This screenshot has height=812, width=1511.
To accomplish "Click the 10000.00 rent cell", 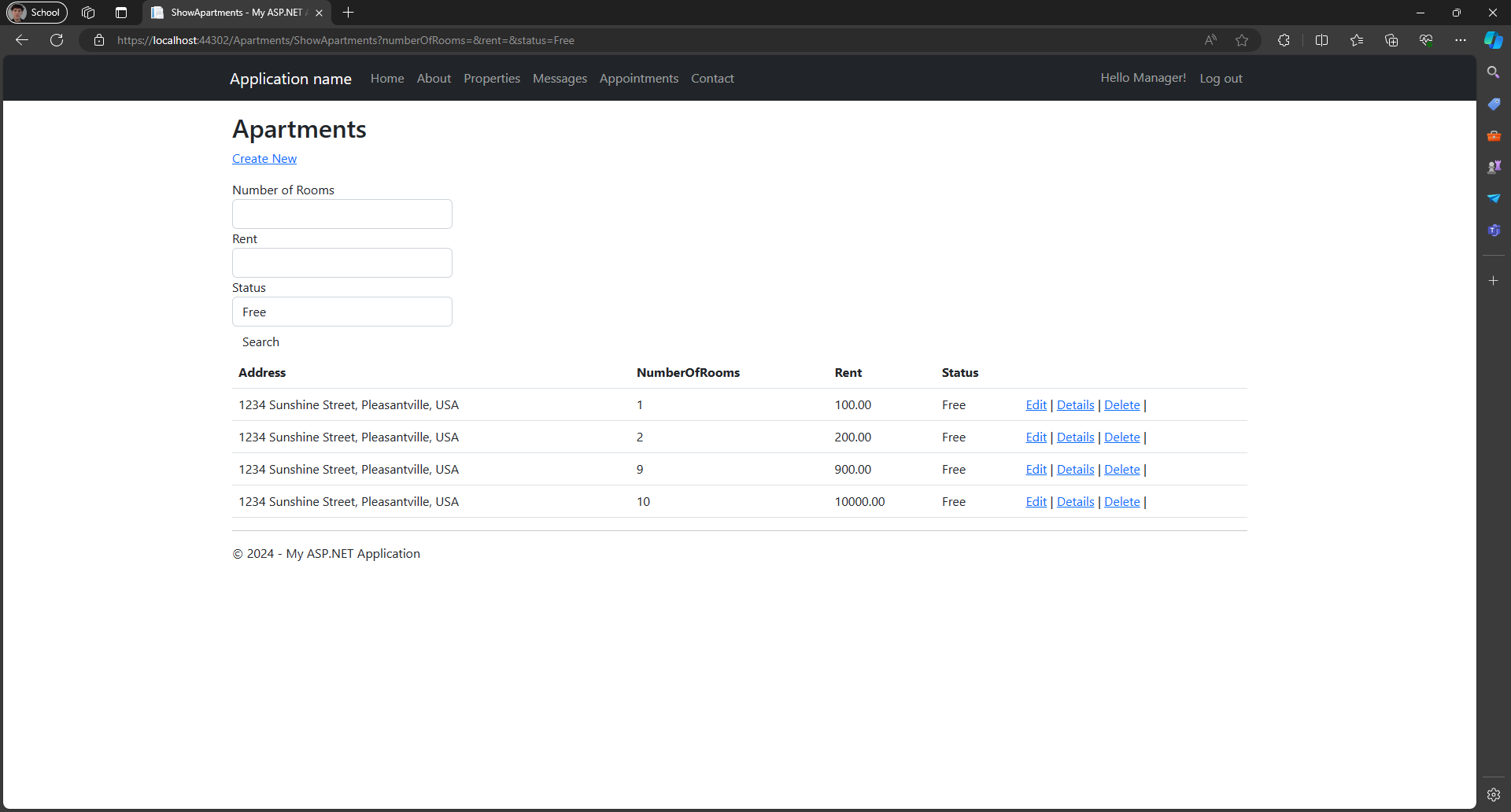I will (x=859, y=502).
